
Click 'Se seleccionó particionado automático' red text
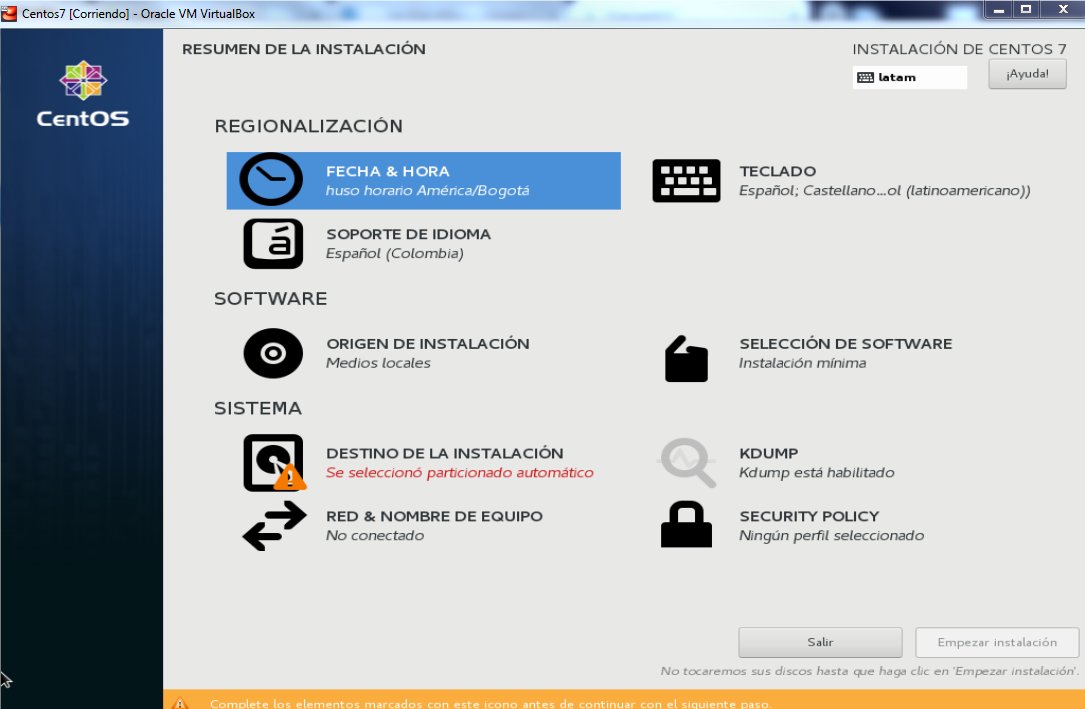tap(459, 472)
